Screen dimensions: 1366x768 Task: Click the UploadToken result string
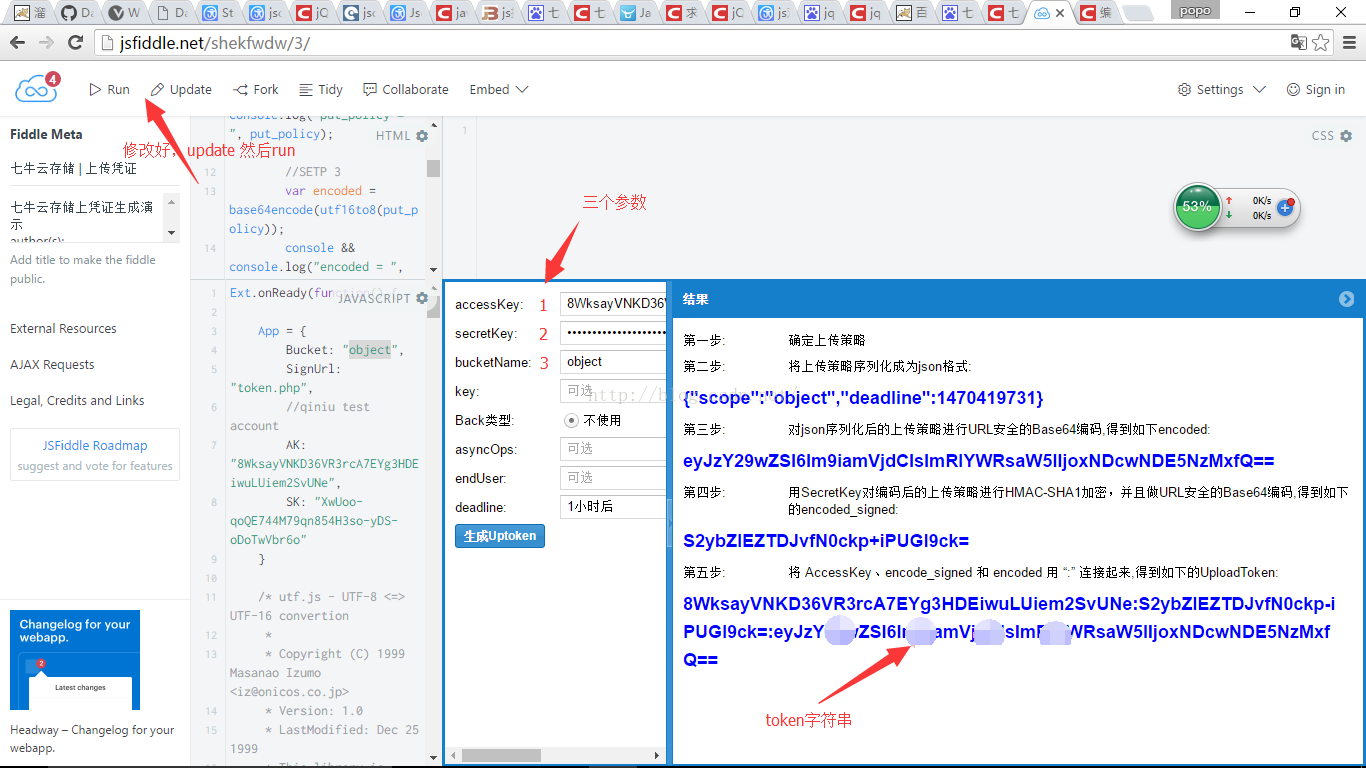point(1009,632)
